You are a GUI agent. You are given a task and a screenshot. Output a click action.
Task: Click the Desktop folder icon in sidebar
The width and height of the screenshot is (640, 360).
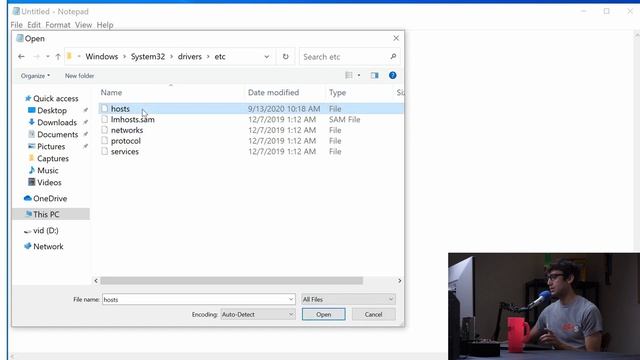point(31,110)
